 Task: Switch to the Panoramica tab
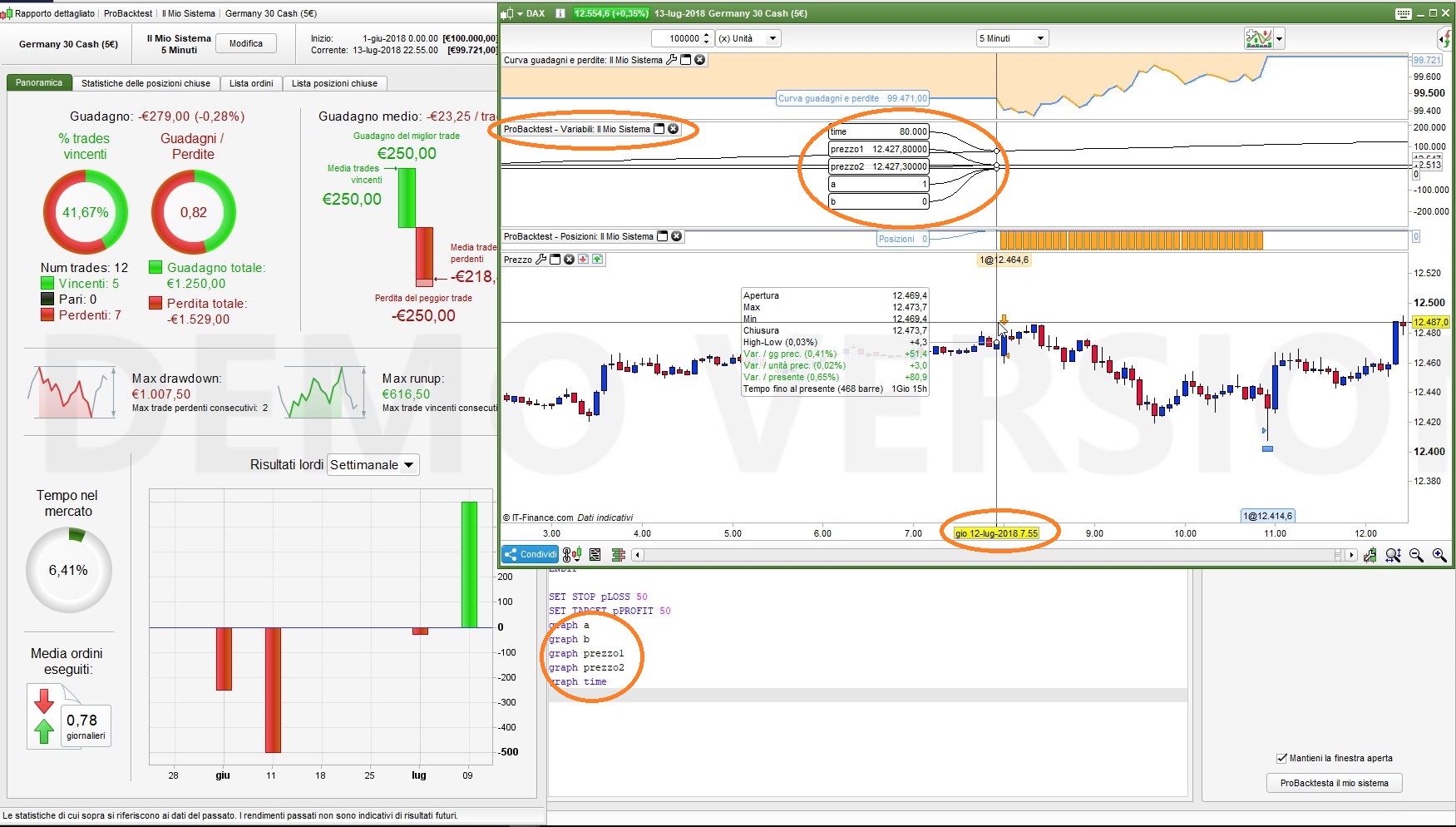[x=39, y=83]
